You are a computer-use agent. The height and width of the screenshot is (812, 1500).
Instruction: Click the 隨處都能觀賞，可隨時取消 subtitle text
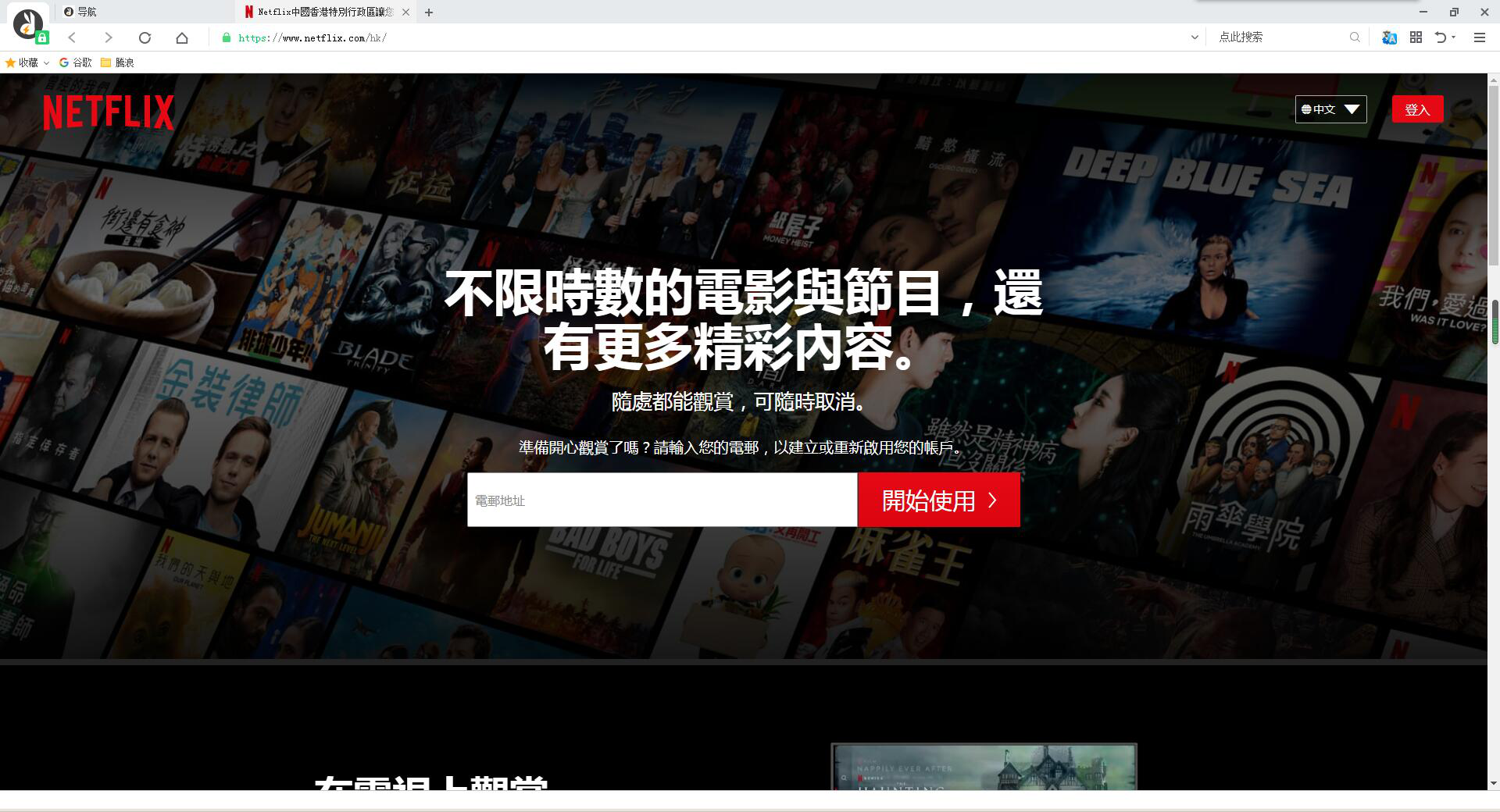pos(739,402)
